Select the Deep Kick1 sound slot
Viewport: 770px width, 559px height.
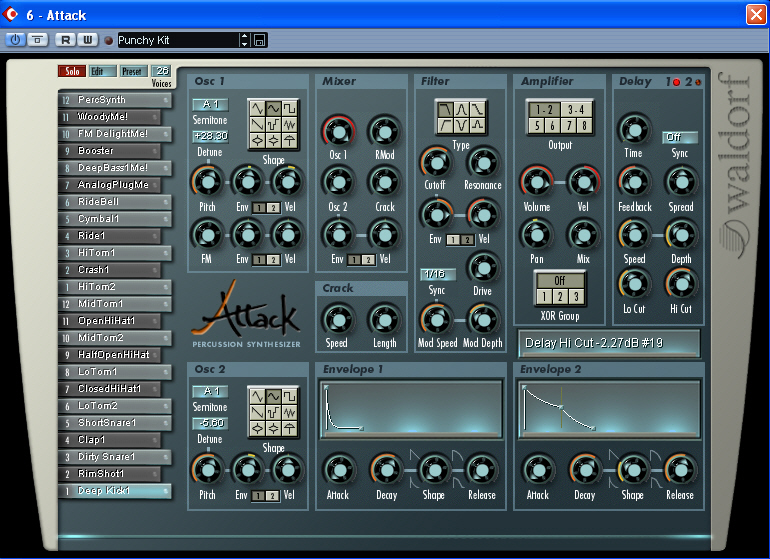click(x=115, y=491)
